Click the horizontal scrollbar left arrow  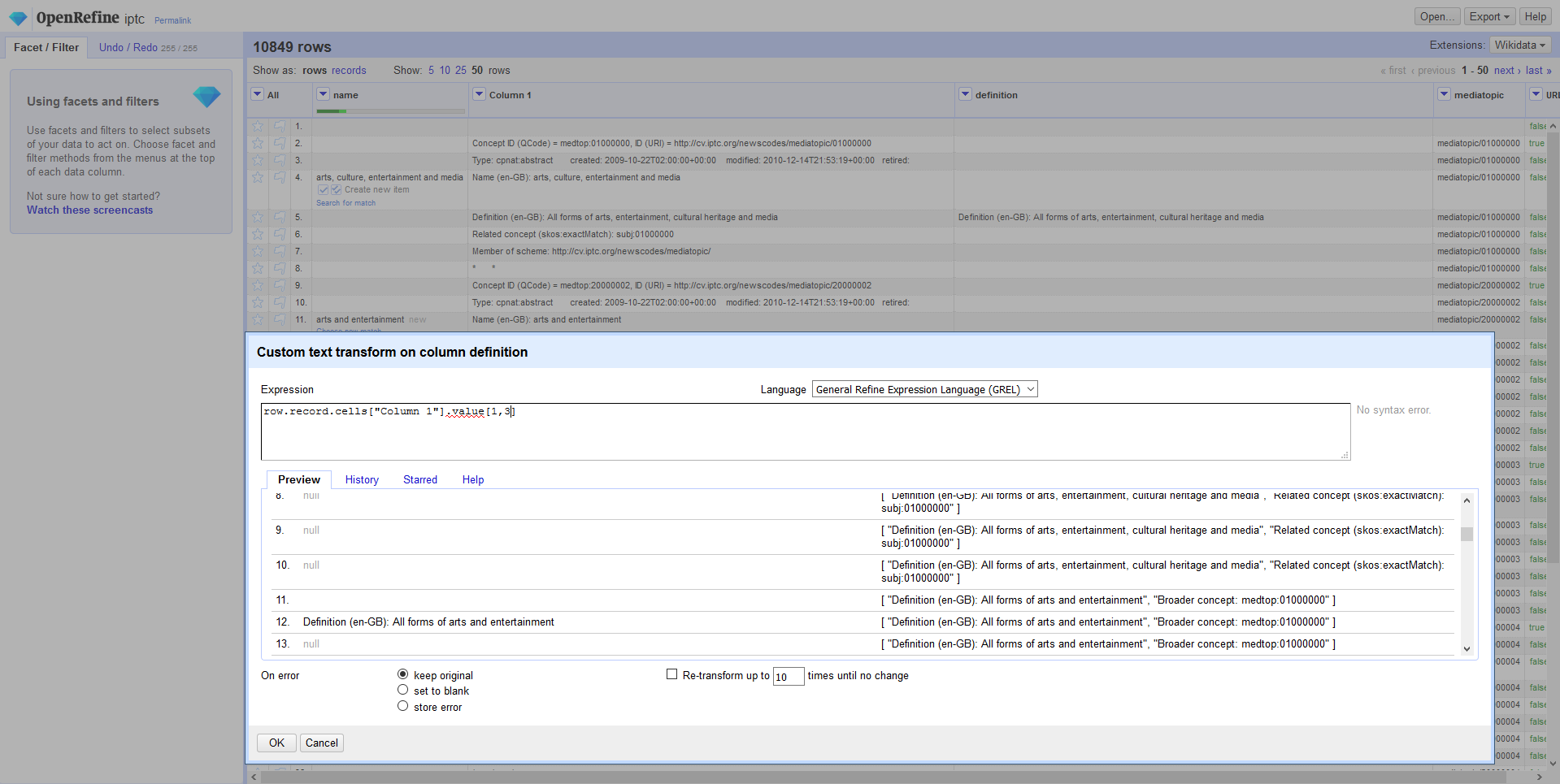pos(254,777)
